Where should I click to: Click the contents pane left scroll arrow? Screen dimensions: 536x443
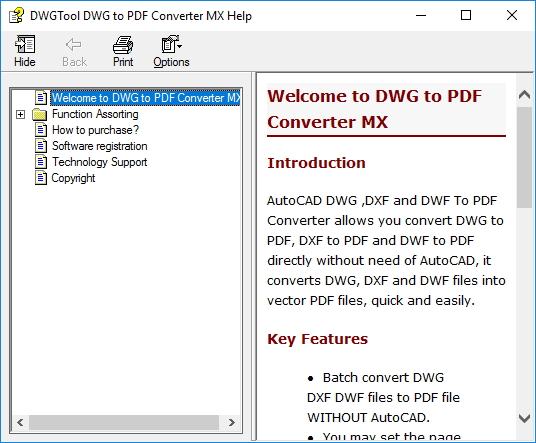[x=20, y=422]
